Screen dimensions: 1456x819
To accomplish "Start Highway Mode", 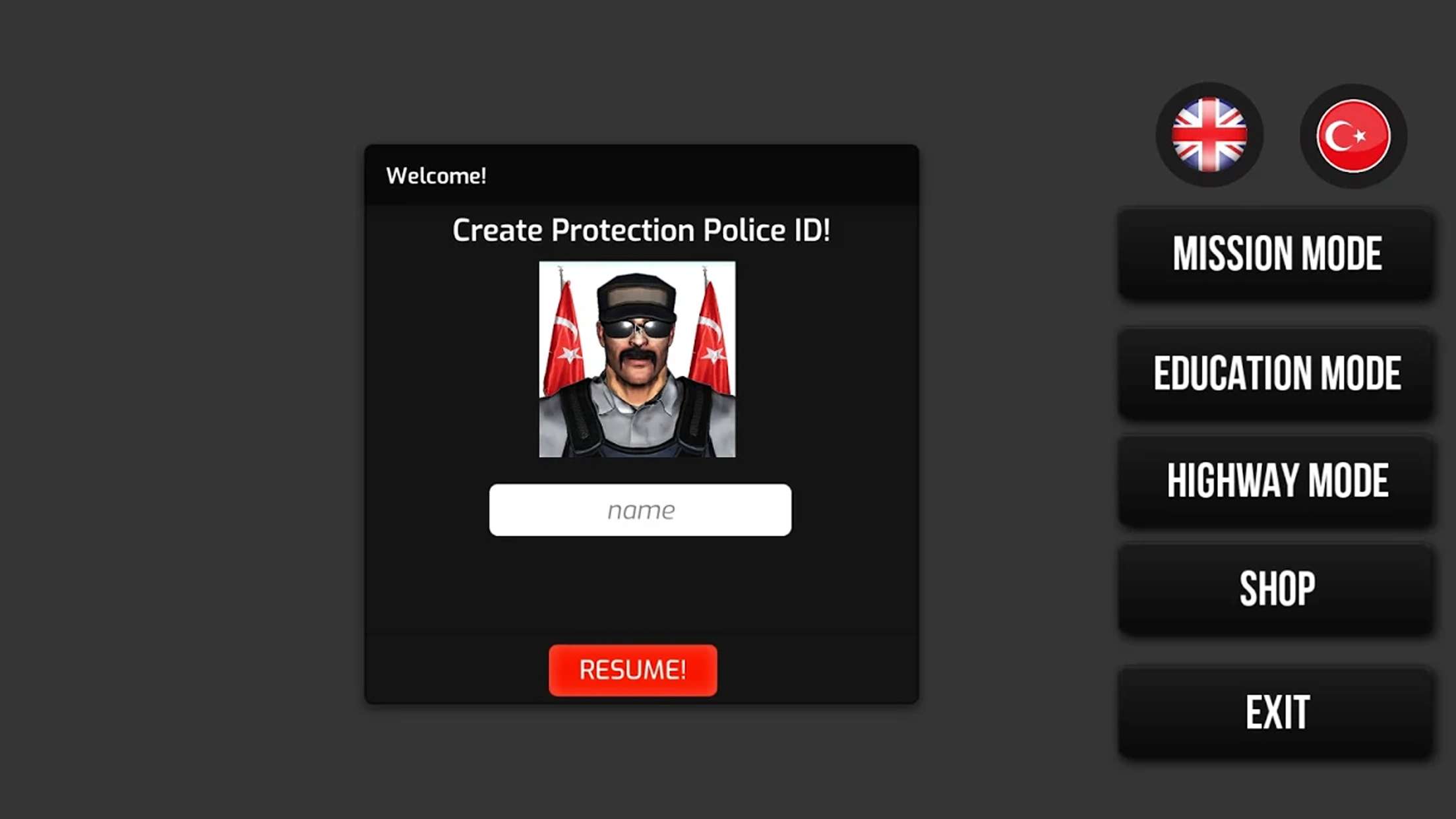I will [1277, 481].
